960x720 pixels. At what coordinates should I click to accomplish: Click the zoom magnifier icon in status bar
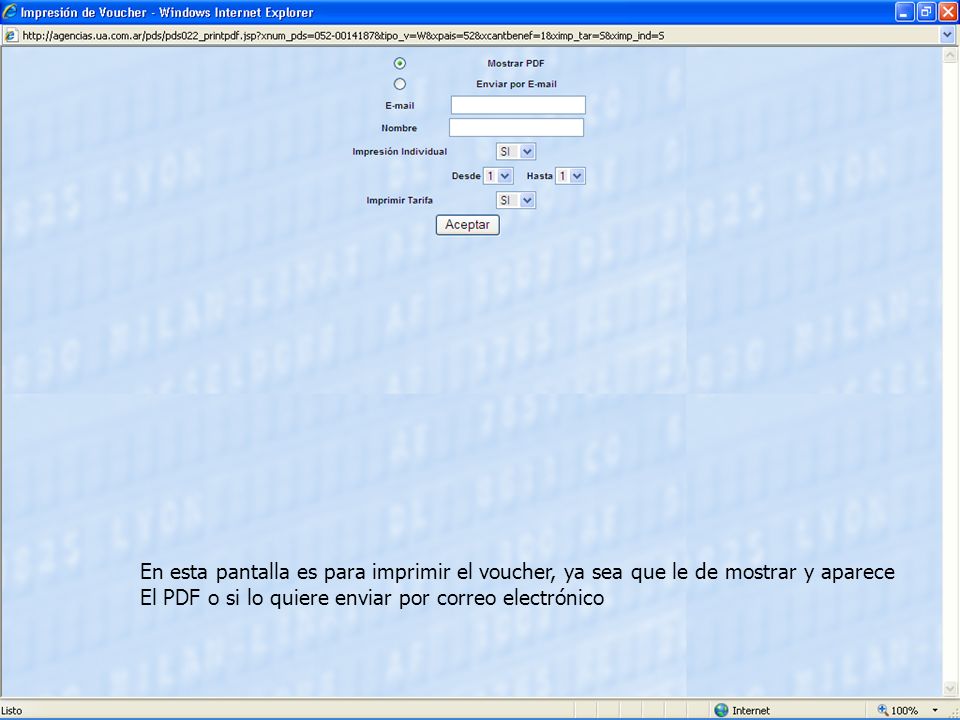click(x=883, y=710)
